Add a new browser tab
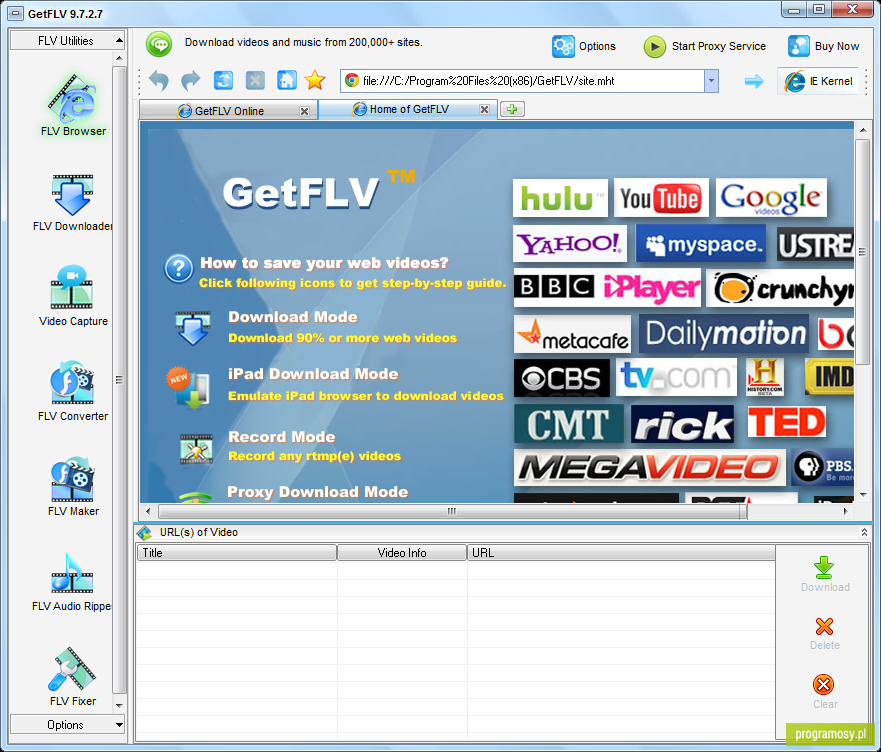This screenshot has height=752, width=881. coord(512,109)
